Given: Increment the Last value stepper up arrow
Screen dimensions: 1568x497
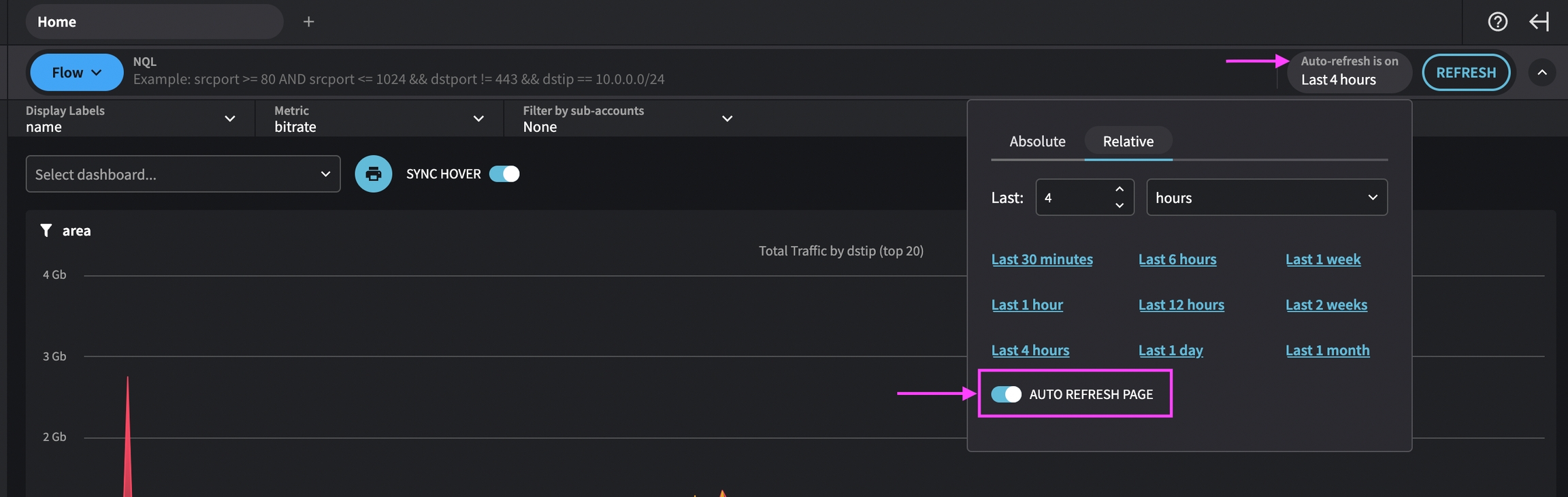Looking at the screenshot, I should pos(1120,189).
